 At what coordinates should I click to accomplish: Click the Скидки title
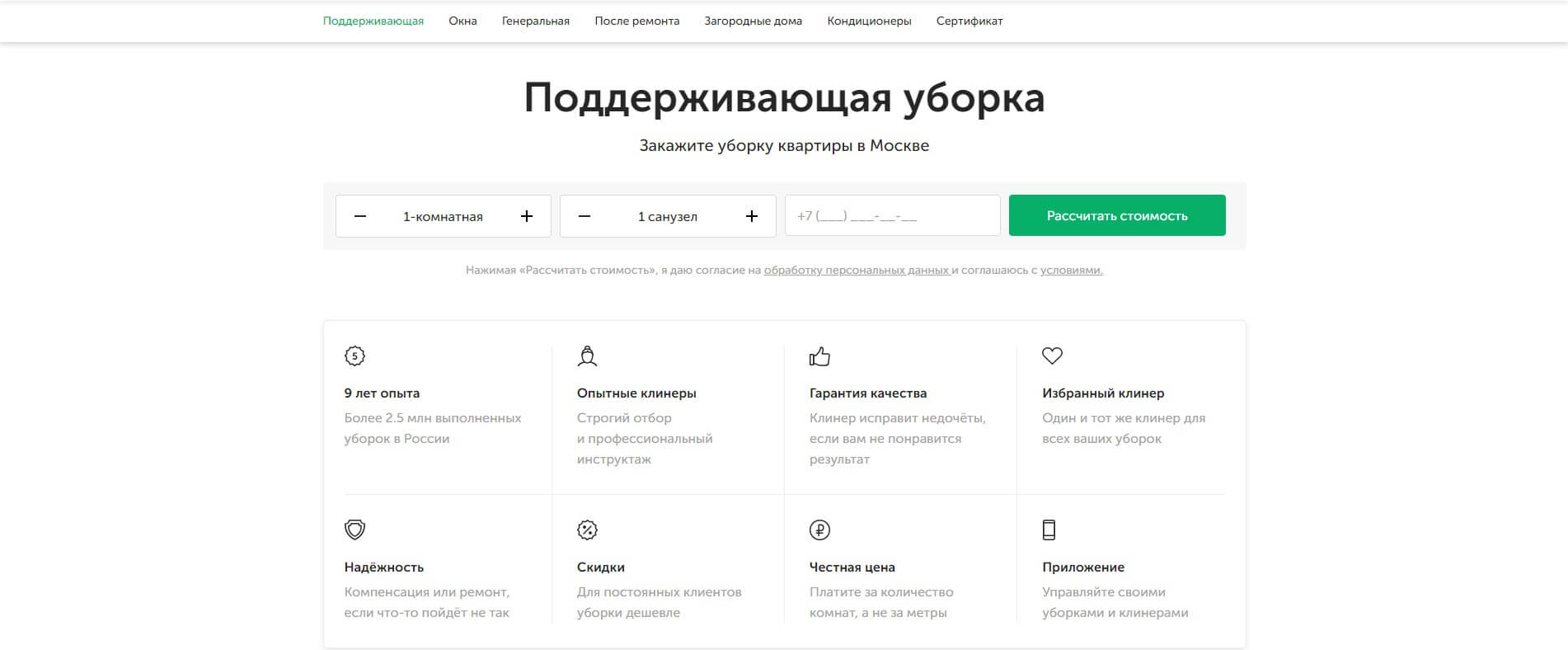(x=601, y=568)
